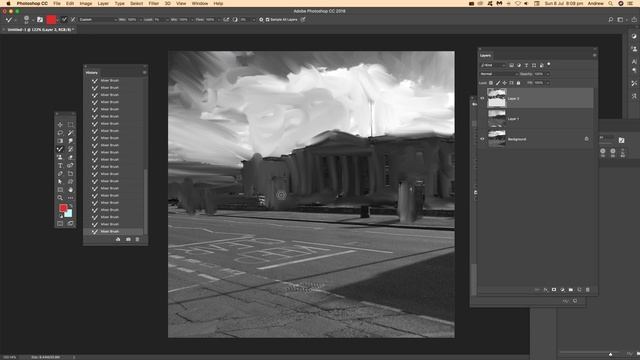
Task: Switch to the Layers tab
Action: pyautogui.click(x=486, y=56)
